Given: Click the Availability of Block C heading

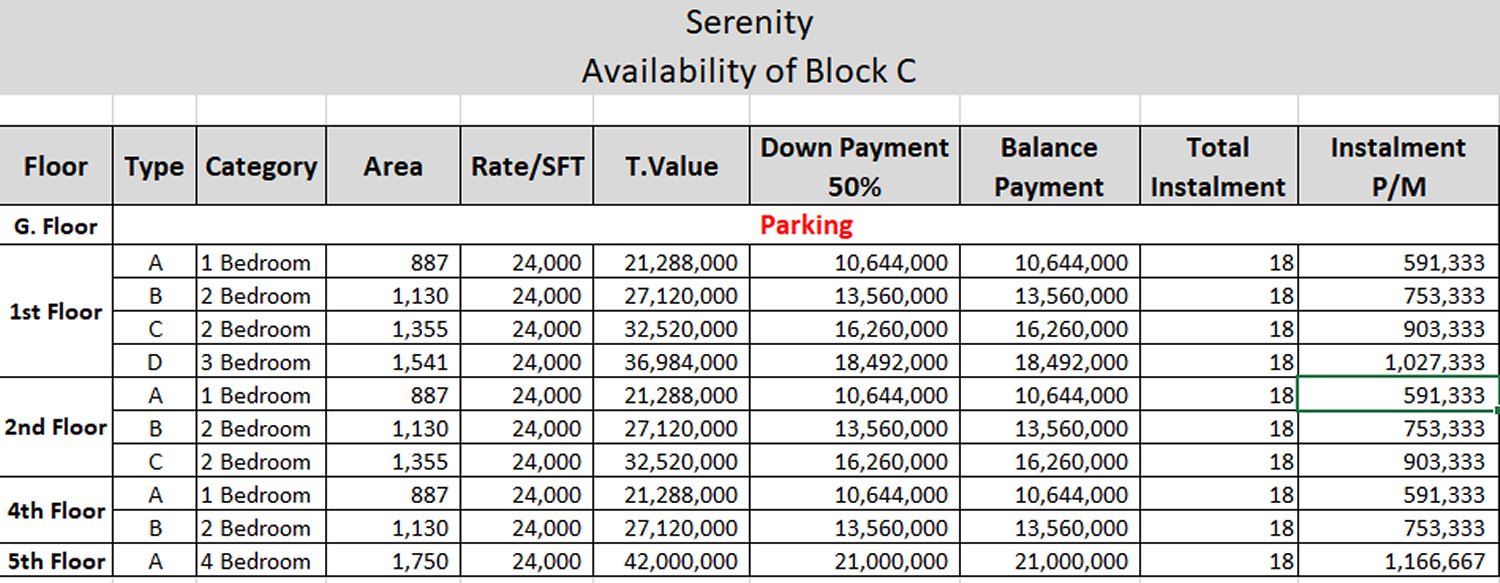Looking at the screenshot, I should pyautogui.click(x=749, y=71).
